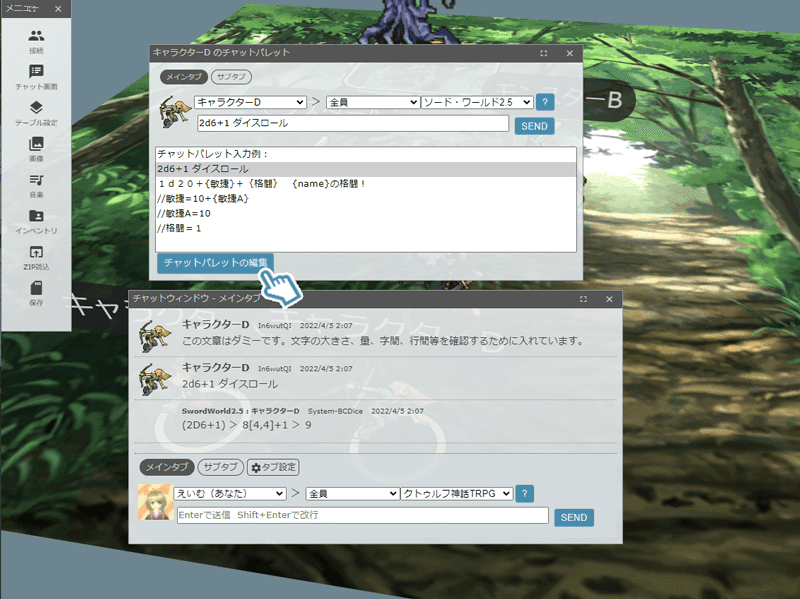Select the //格闘=1 palette line
The width and height of the screenshot is (800, 599).
pyautogui.click(x=366, y=228)
